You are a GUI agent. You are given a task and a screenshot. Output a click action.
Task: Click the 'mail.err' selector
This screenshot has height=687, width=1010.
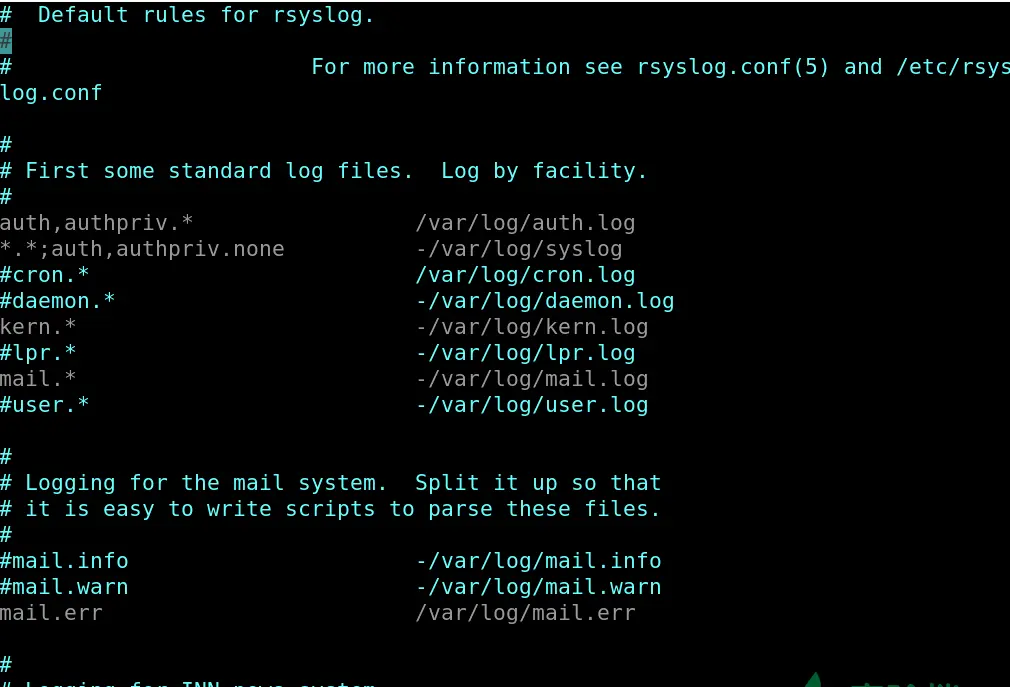tap(51, 612)
